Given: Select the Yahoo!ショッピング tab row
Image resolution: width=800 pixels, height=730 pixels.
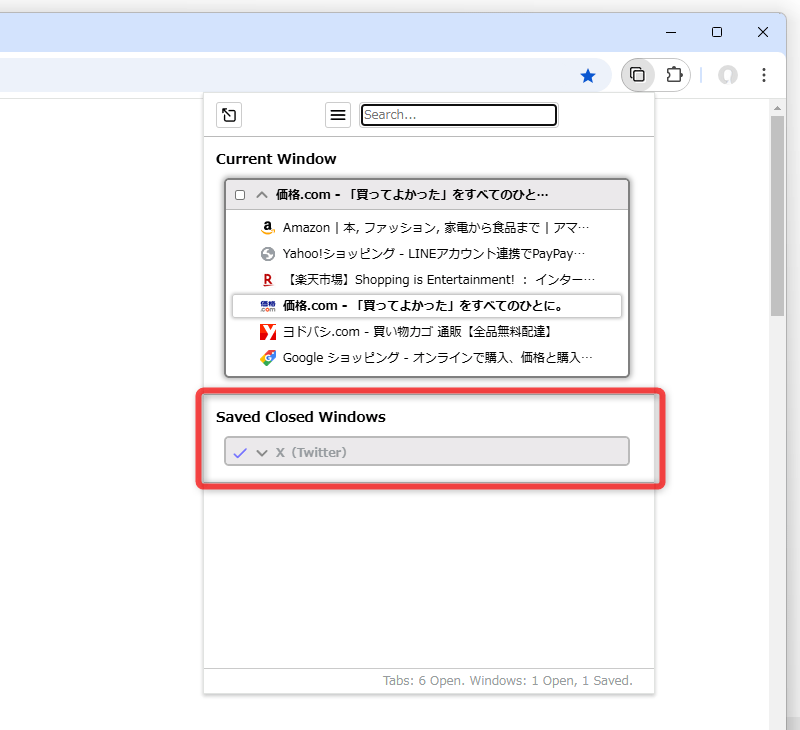Looking at the screenshot, I should [427, 254].
